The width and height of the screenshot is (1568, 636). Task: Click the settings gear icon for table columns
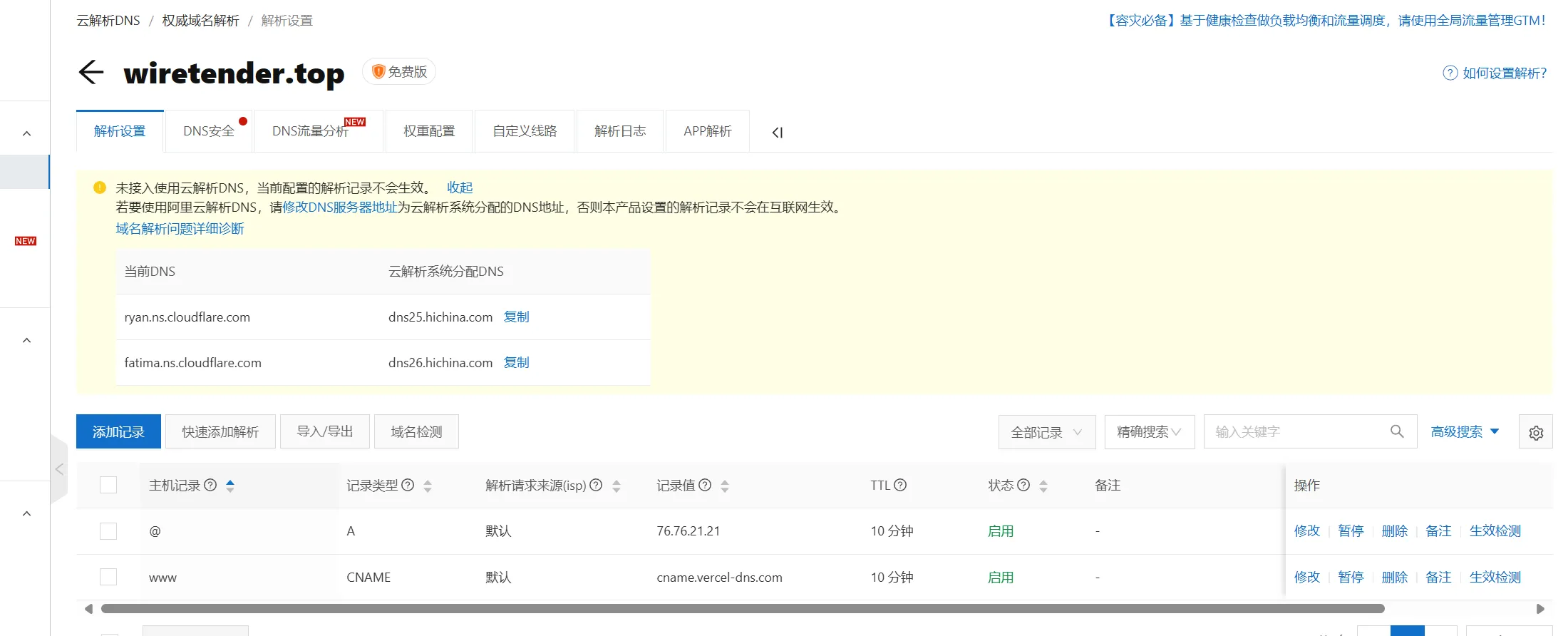[1536, 432]
